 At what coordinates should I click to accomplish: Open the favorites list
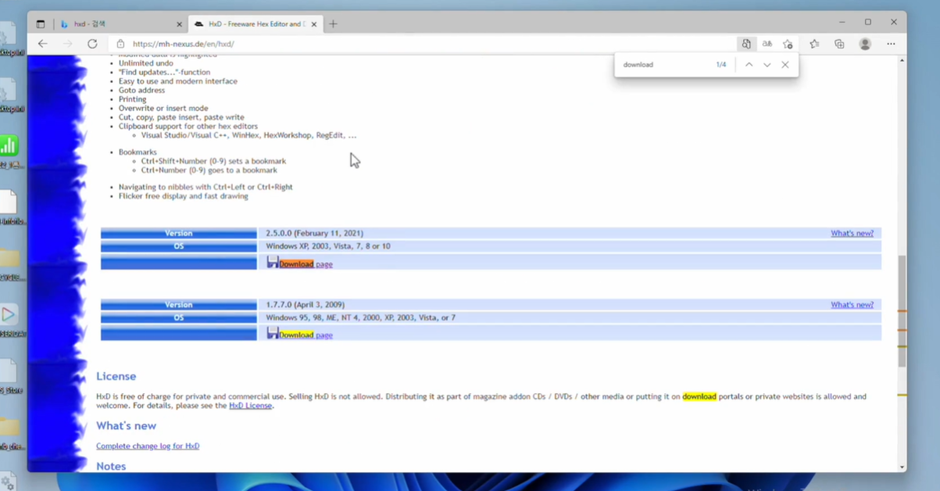[814, 44]
